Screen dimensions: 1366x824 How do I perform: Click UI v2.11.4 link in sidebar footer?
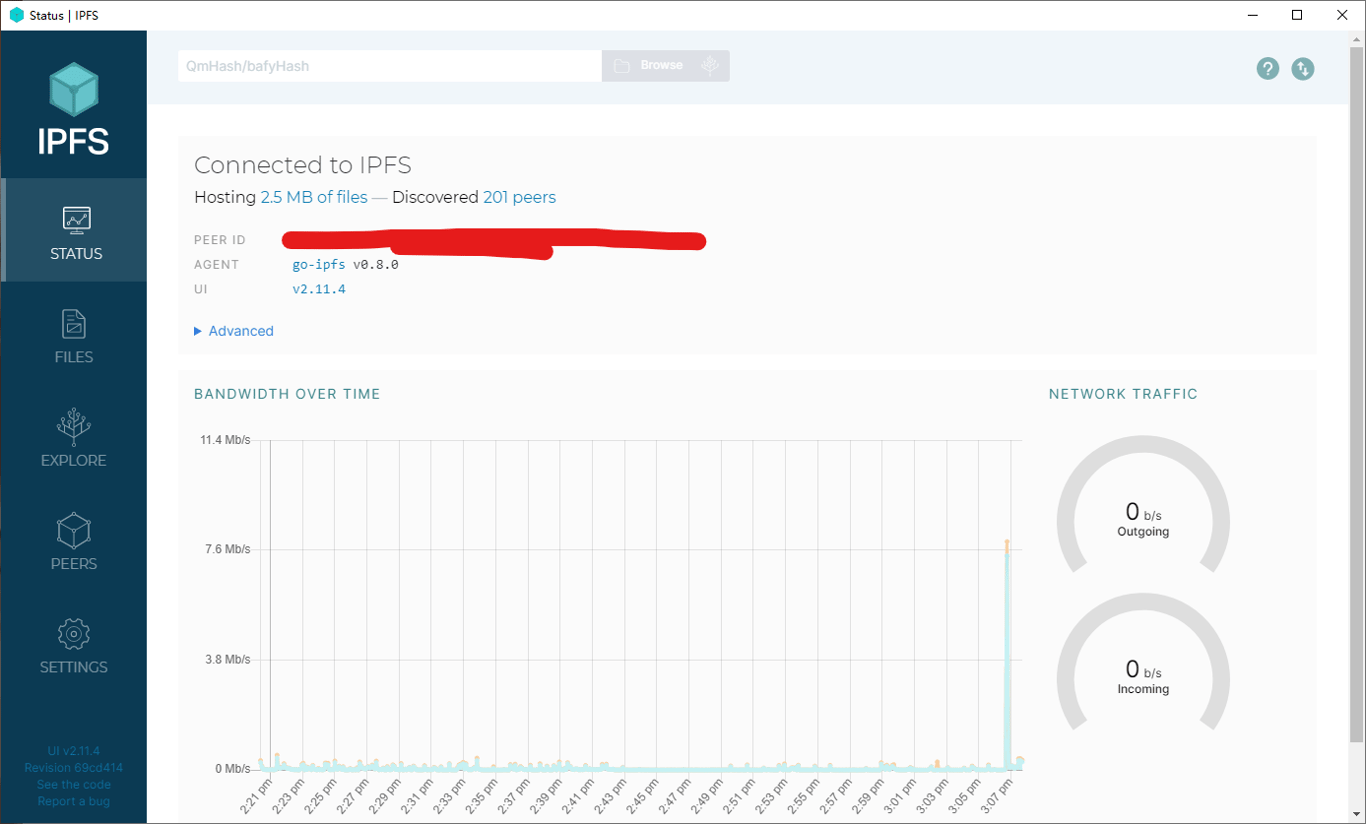click(74, 751)
